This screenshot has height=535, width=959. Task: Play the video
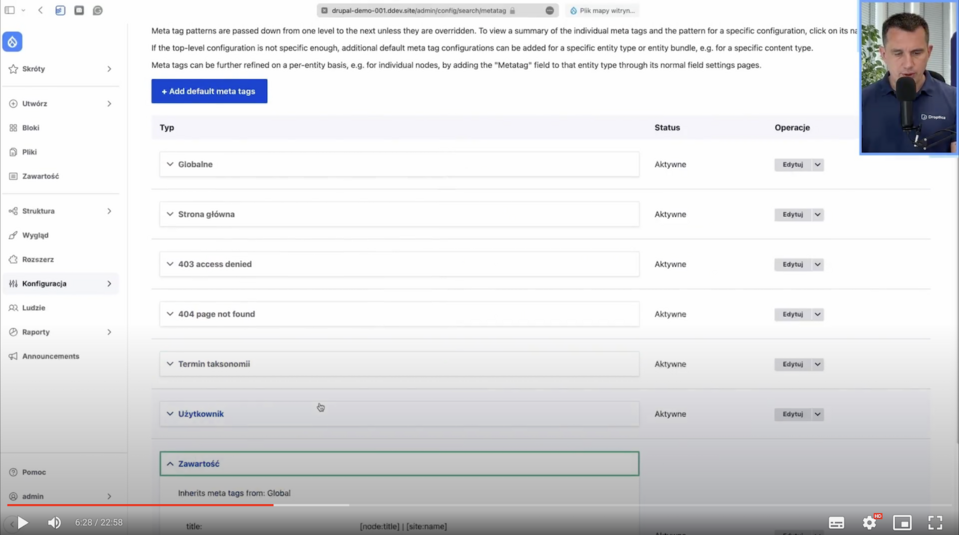point(23,523)
